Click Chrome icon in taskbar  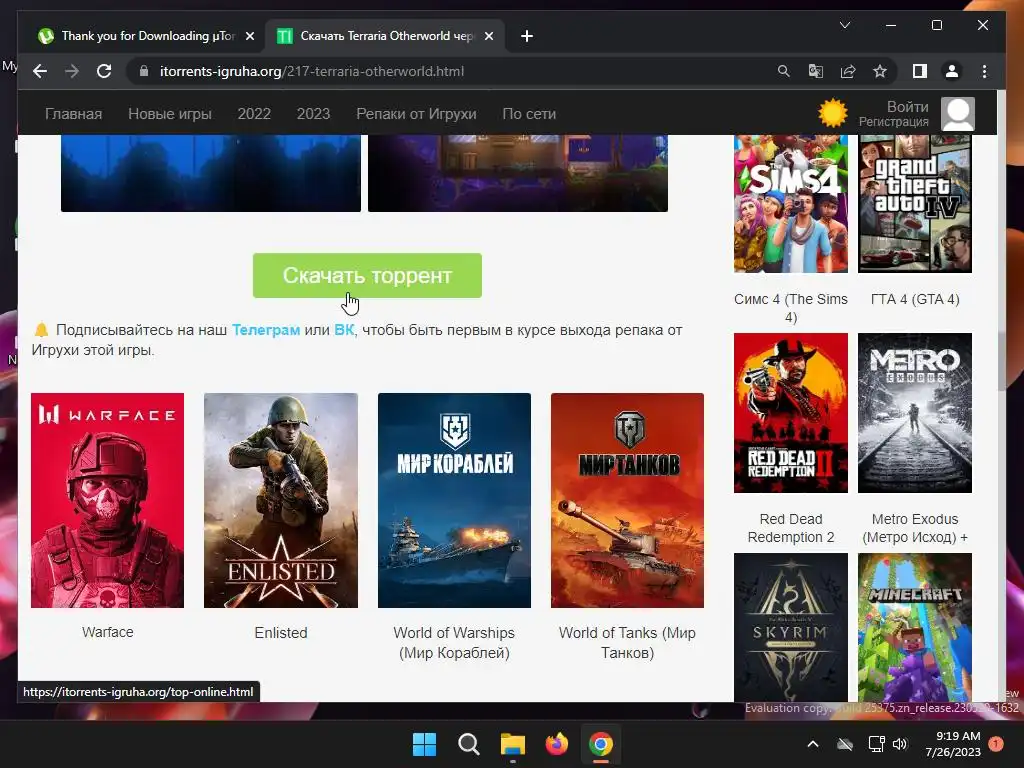(x=601, y=744)
